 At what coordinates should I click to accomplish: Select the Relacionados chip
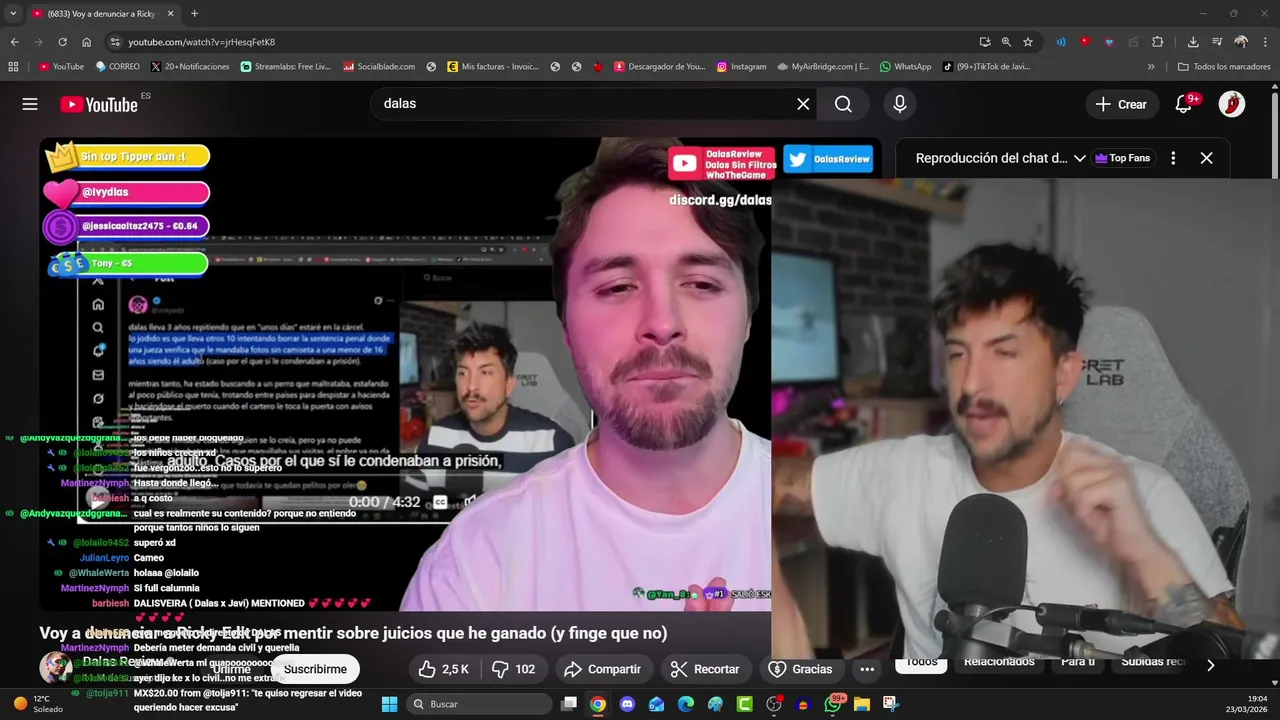pyautogui.click(x=999, y=662)
